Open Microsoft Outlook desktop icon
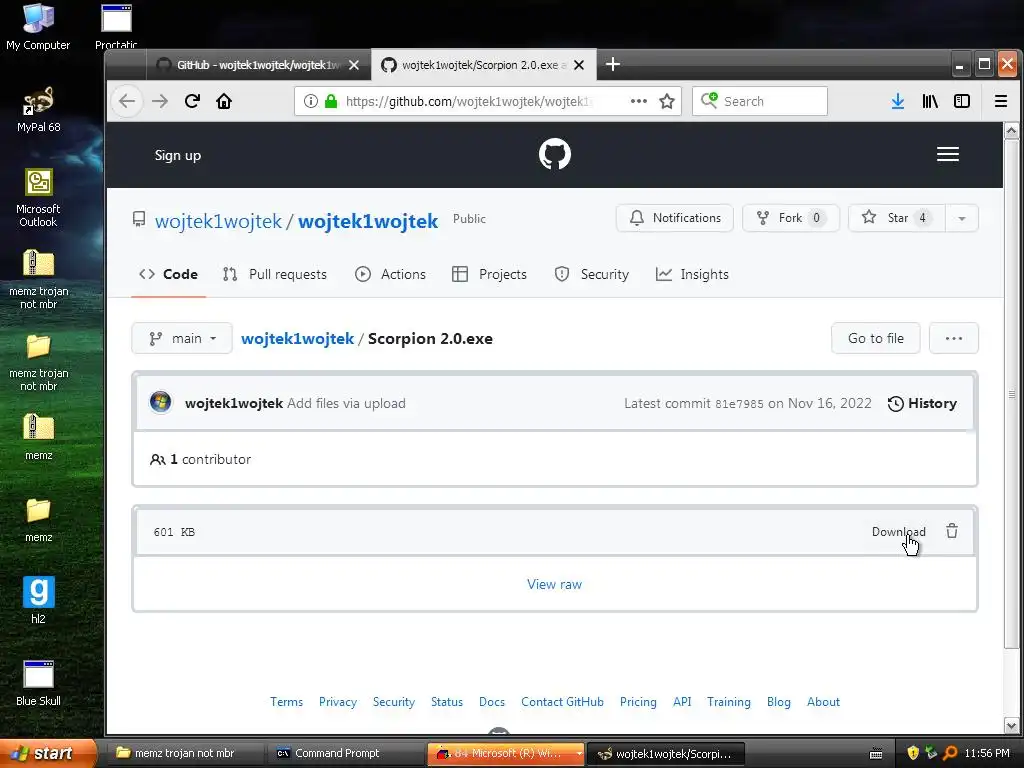Viewport: 1024px width, 768px height. (x=39, y=197)
